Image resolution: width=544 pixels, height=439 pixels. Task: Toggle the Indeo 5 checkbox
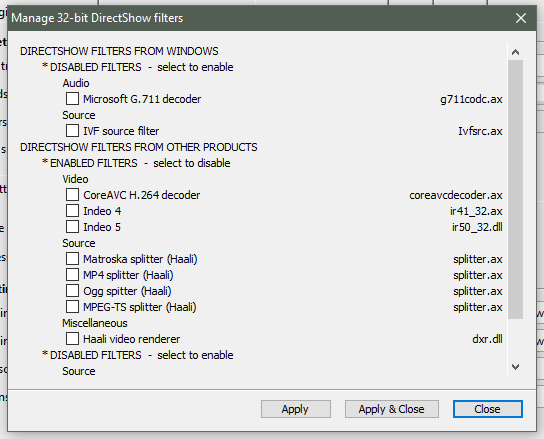tap(72, 226)
